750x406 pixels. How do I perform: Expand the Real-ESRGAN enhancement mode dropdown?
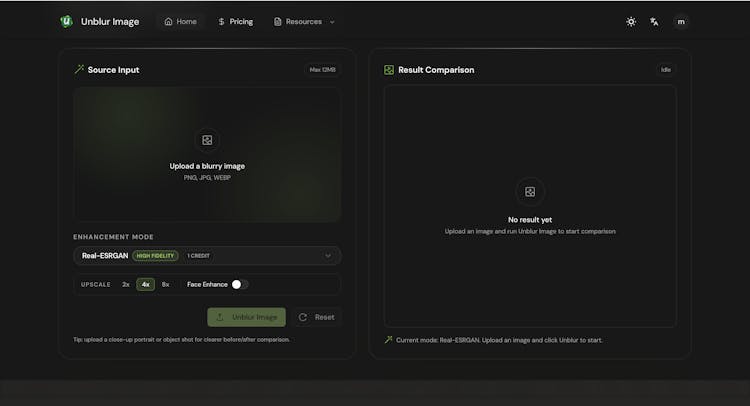pos(326,255)
